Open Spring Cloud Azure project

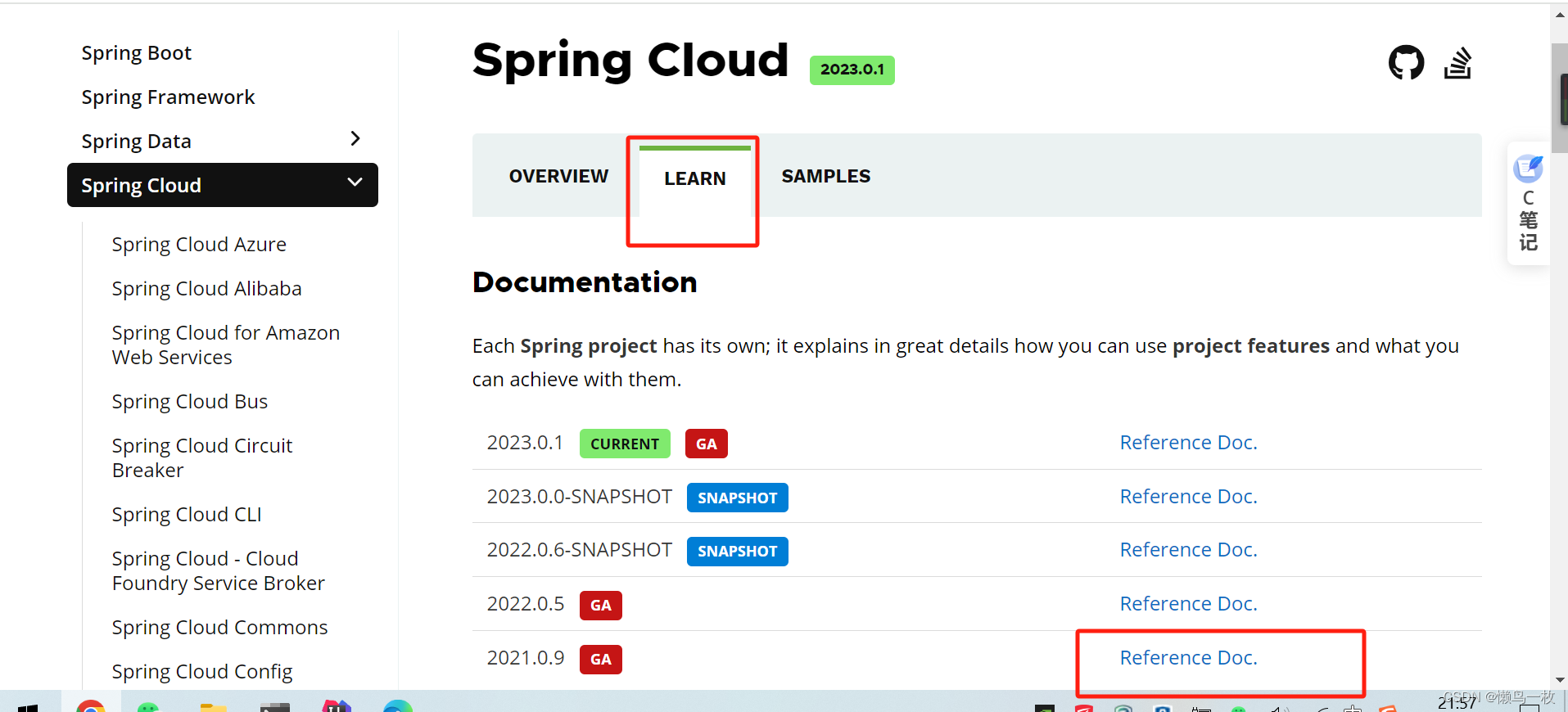pos(199,245)
